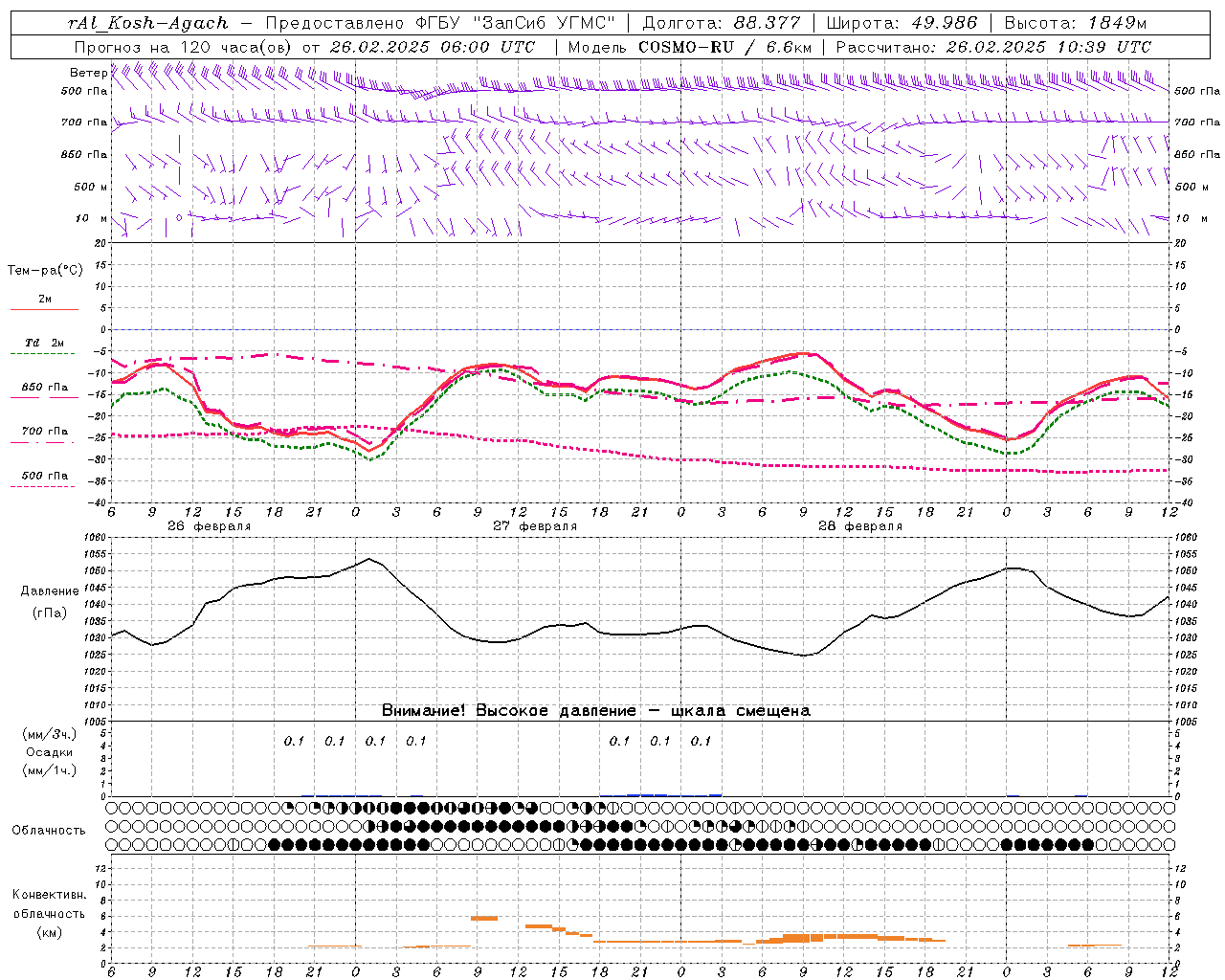
Task: Click the Облачность label
Action: 49,831
